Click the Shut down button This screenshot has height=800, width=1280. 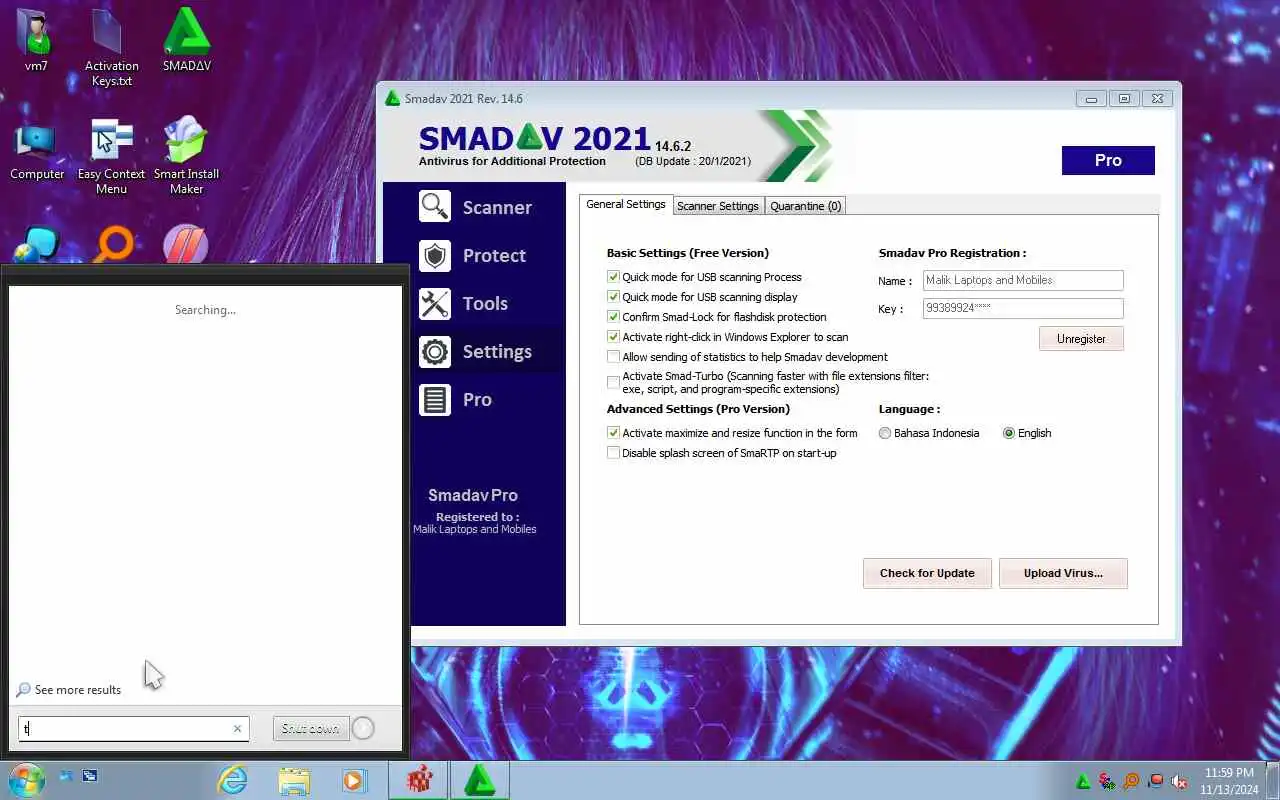310,729
